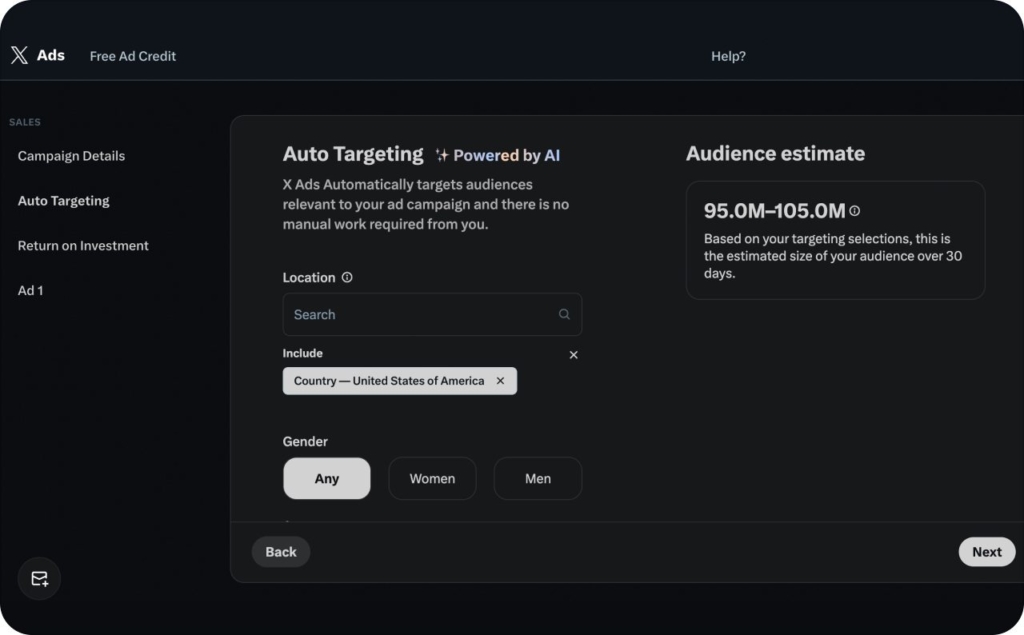Click the Location info icon
Screen dimensions: 1024x635
coord(347,277)
